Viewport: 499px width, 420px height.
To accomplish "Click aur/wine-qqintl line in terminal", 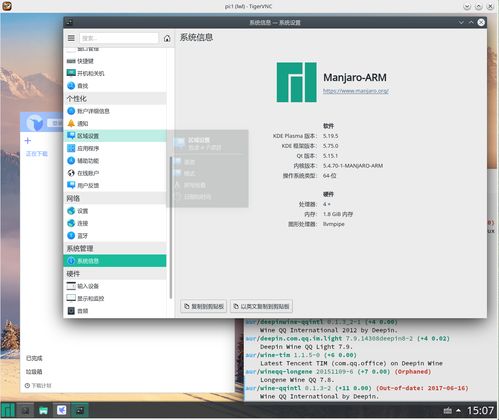I will [357, 388].
